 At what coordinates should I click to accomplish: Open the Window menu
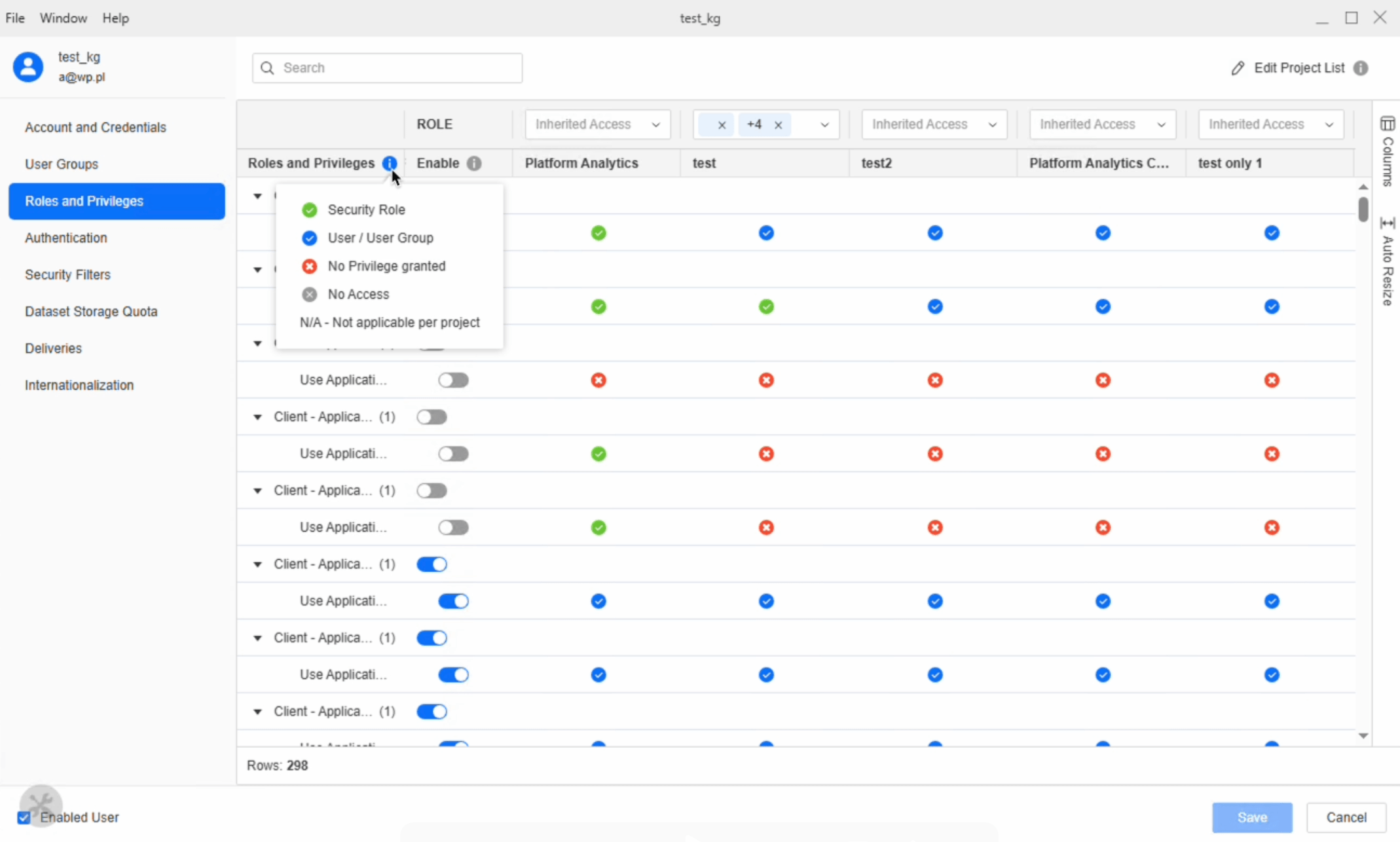[62, 18]
